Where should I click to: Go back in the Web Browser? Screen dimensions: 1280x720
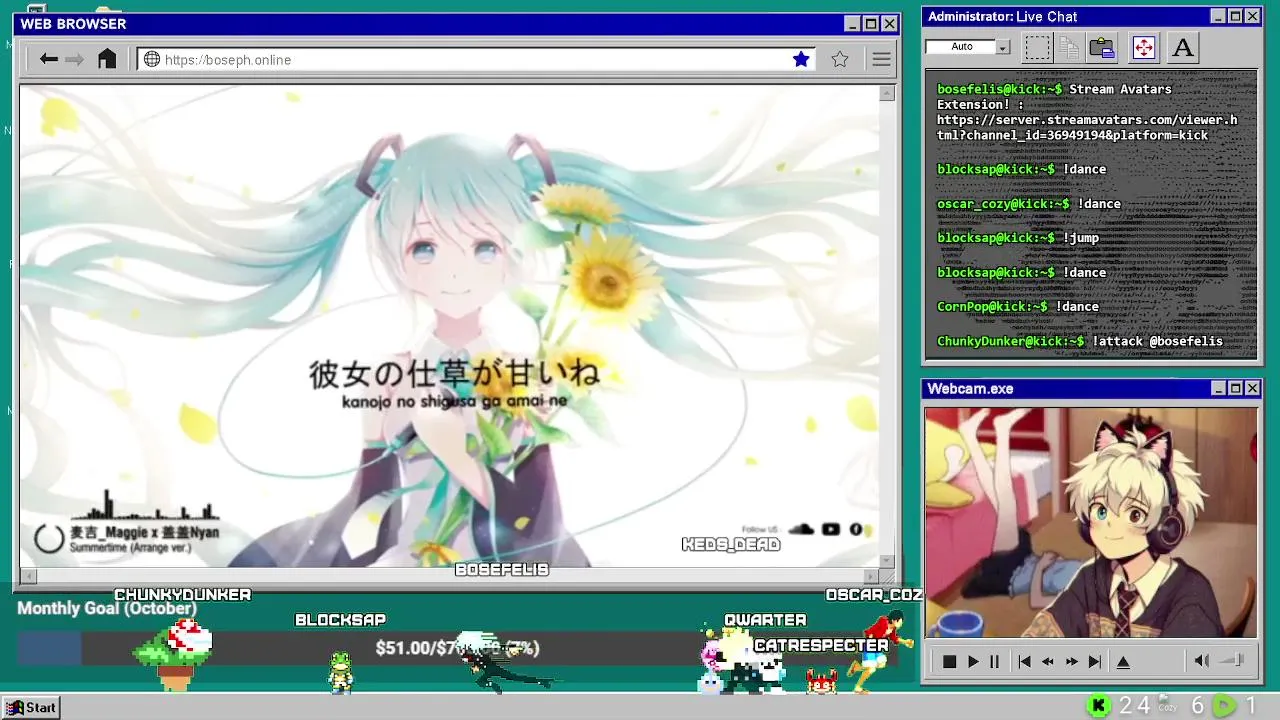(x=48, y=59)
